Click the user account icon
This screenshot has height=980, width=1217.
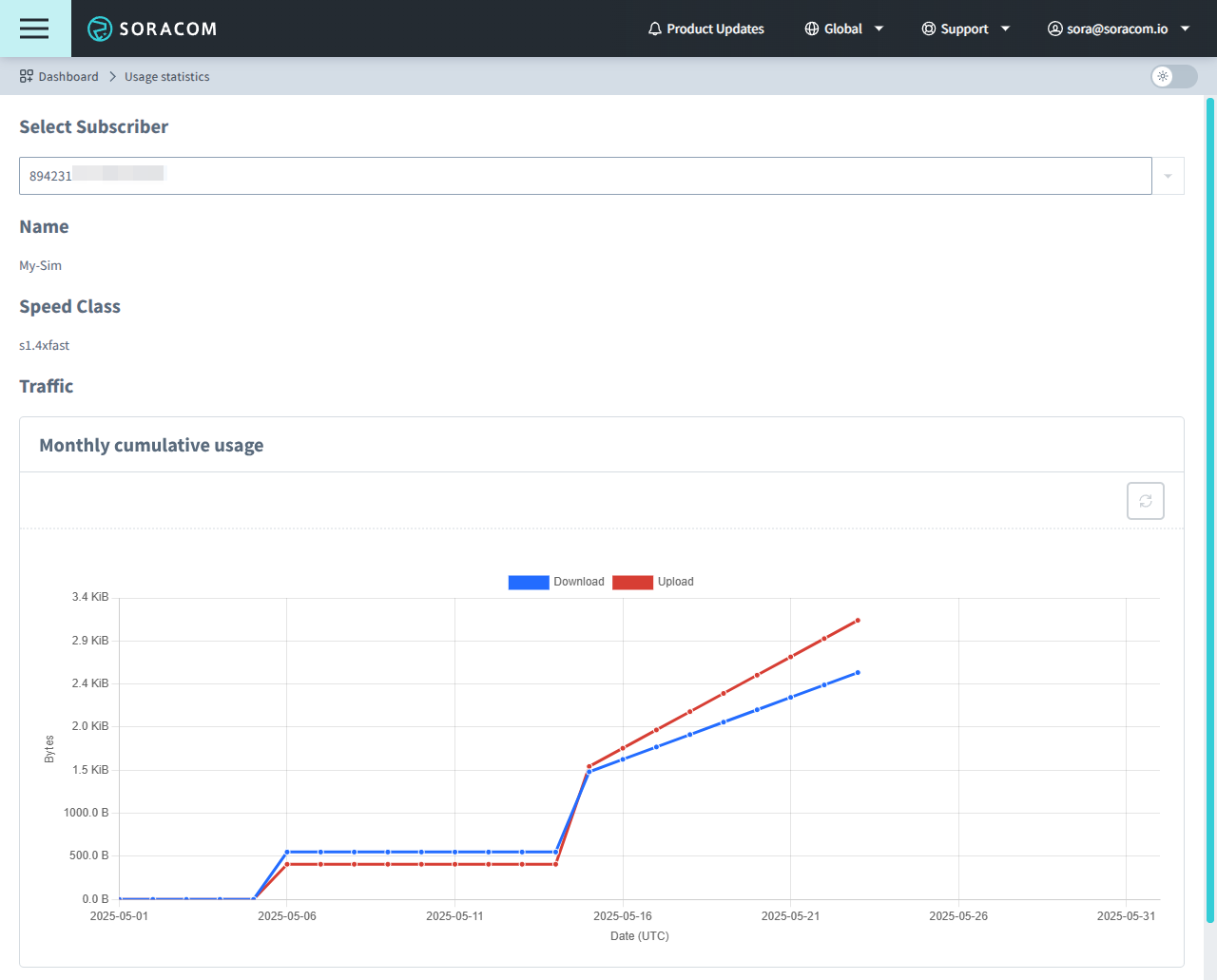tap(1054, 29)
